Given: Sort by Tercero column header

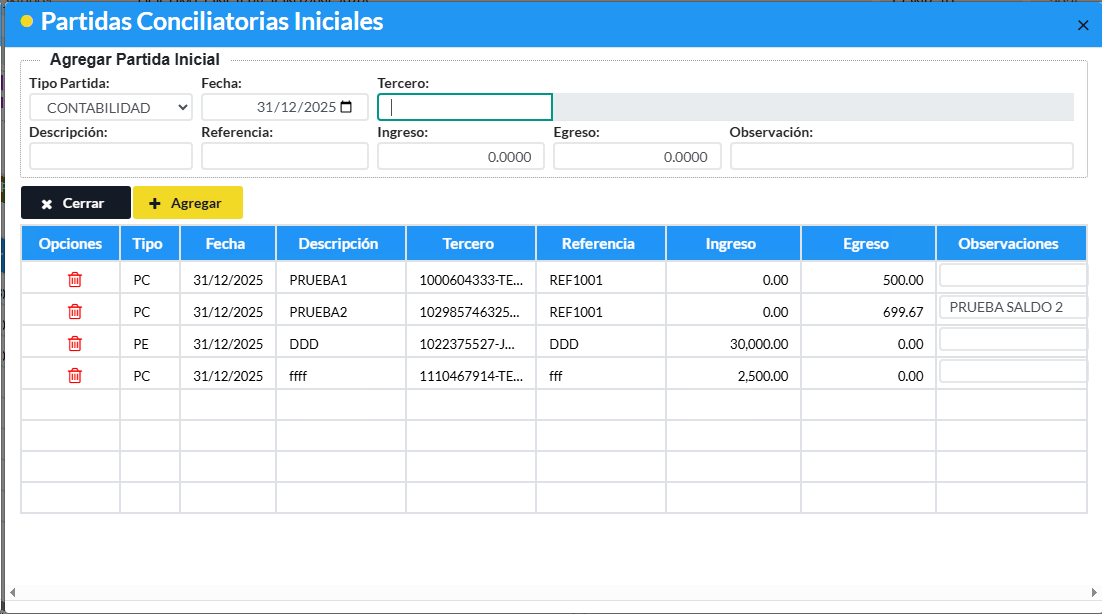Looking at the screenshot, I should click(x=471, y=244).
